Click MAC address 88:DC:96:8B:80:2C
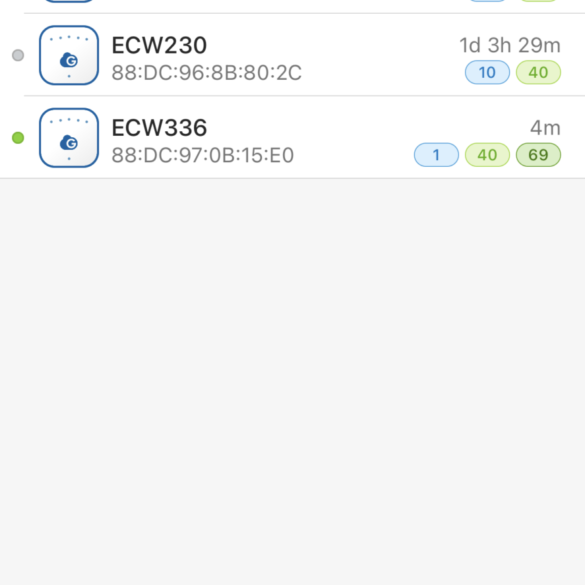 click(x=206, y=72)
